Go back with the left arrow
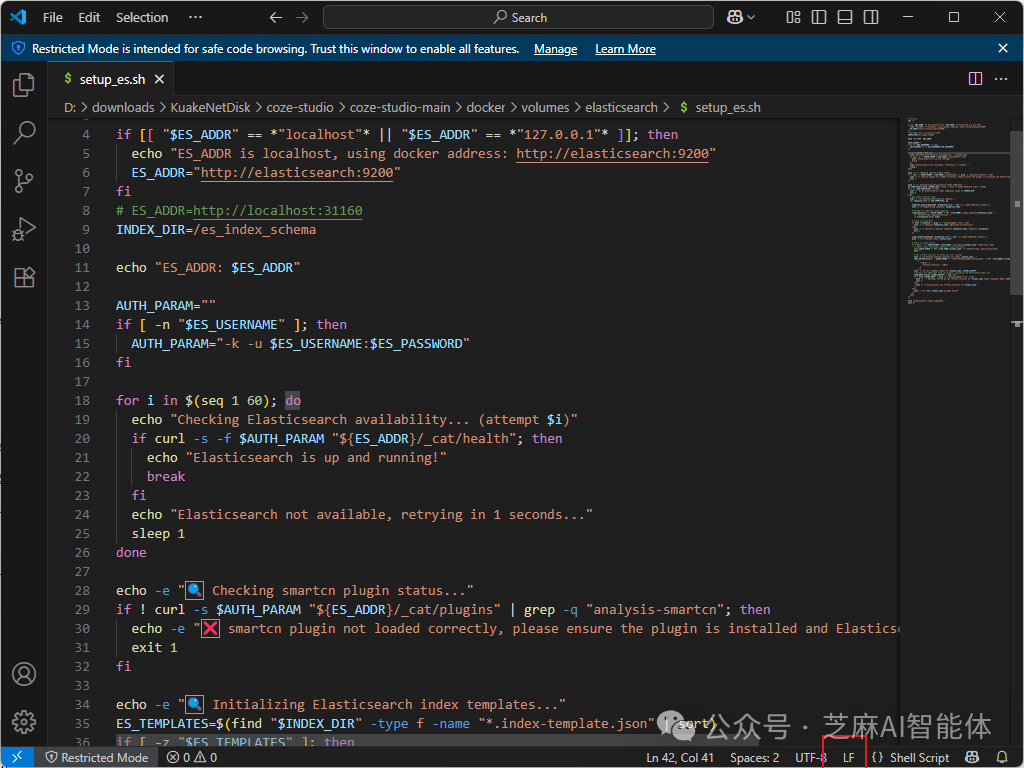The width and height of the screenshot is (1024, 768). click(276, 18)
